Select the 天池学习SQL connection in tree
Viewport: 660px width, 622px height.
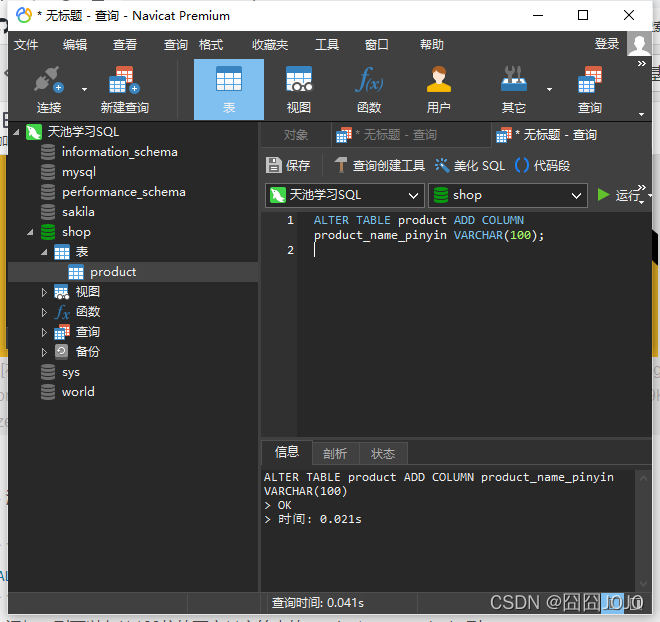[83, 132]
